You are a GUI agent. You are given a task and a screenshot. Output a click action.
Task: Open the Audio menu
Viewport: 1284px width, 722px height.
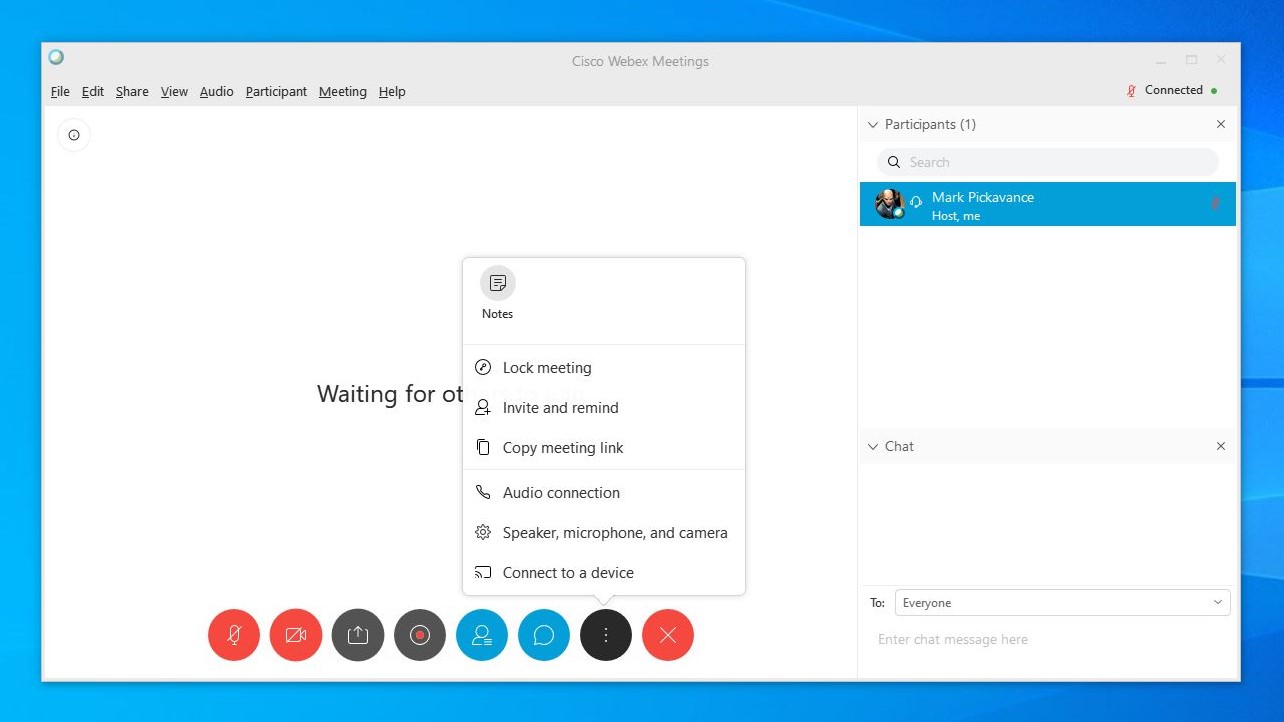click(x=216, y=91)
